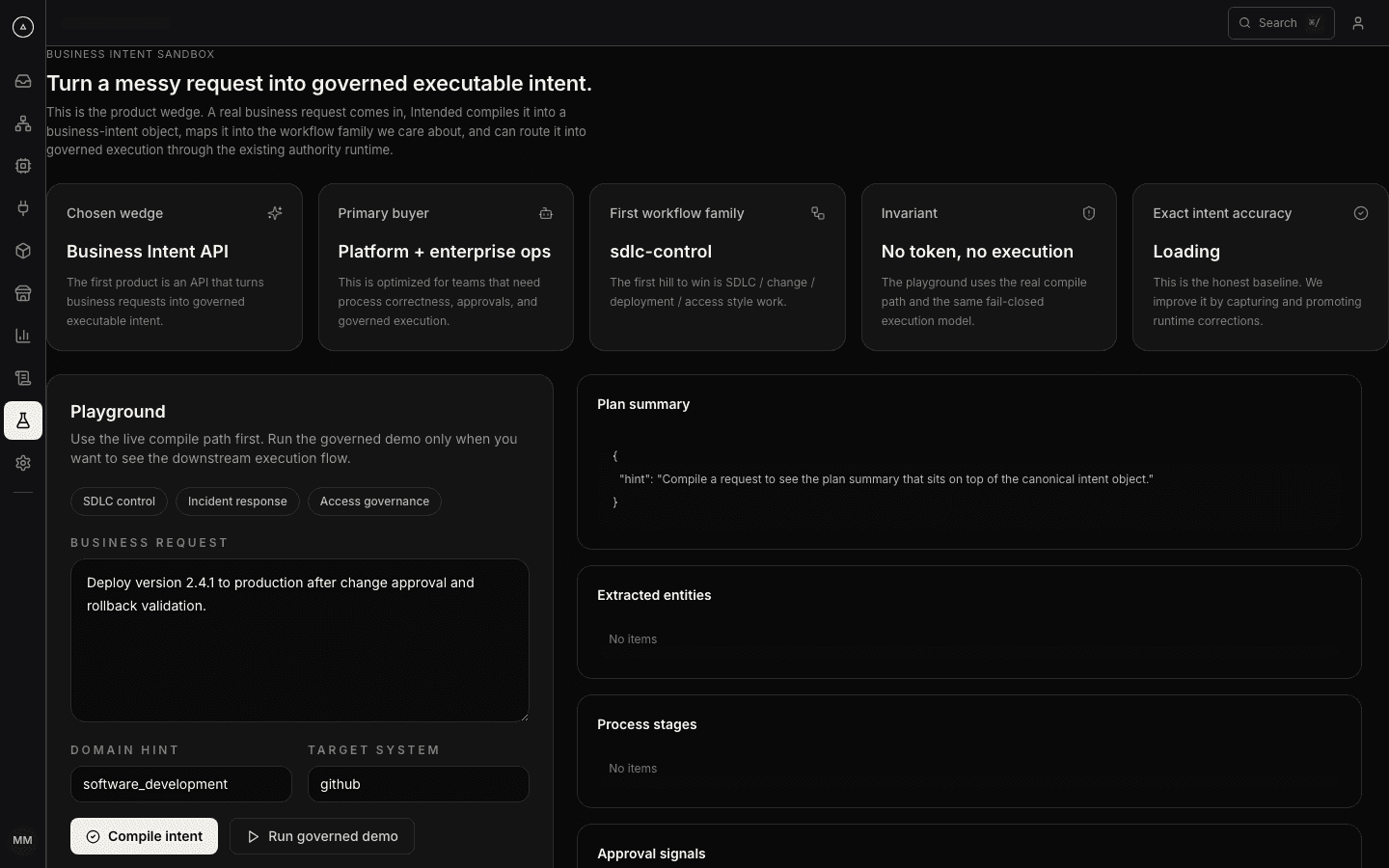Focus the Target System field
This screenshot has height=868, width=1389.
click(419, 784)
